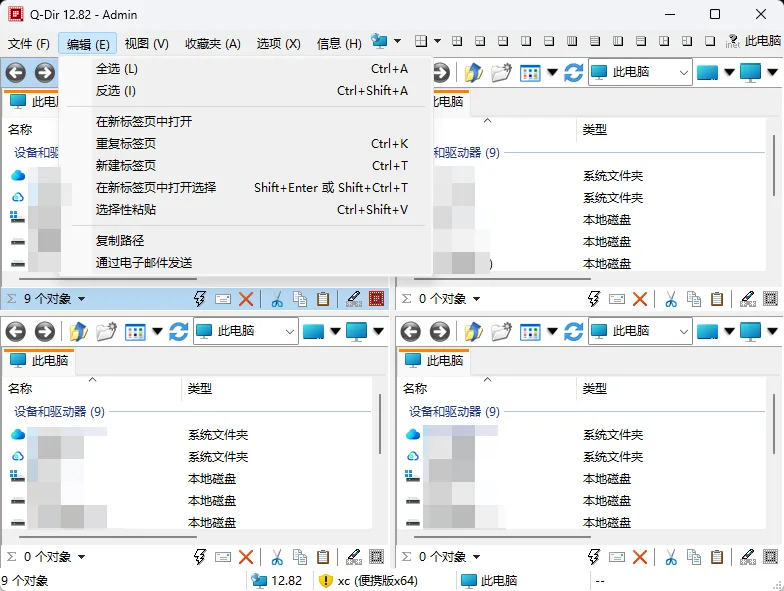Open the 文件 (F) menu

coord(28,44)
